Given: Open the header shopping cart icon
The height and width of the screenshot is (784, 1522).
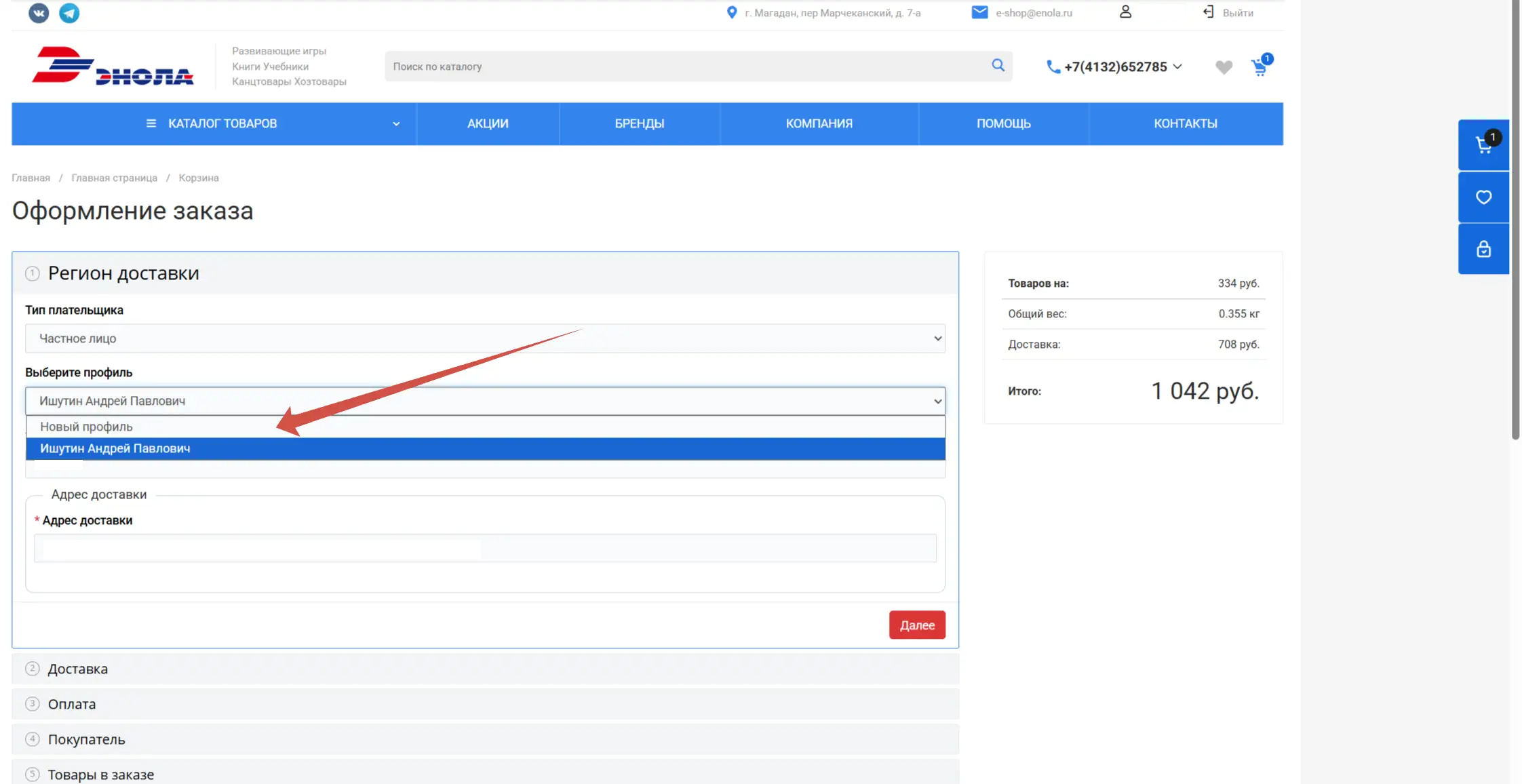Looking at the screenshot, I should click(1260, 67).
